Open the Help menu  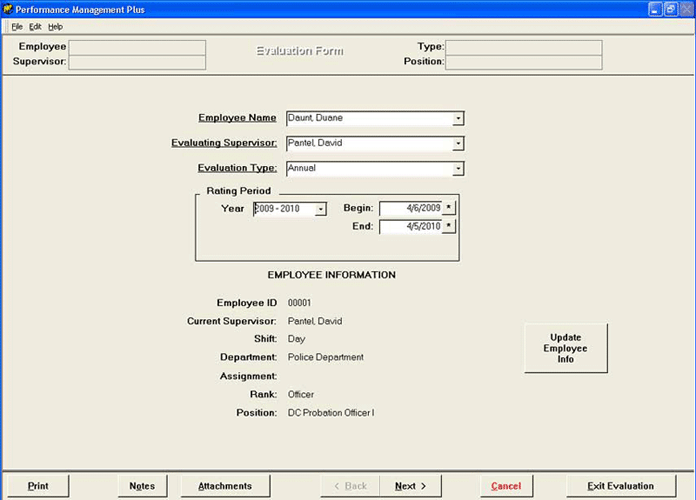click(55, 26)
